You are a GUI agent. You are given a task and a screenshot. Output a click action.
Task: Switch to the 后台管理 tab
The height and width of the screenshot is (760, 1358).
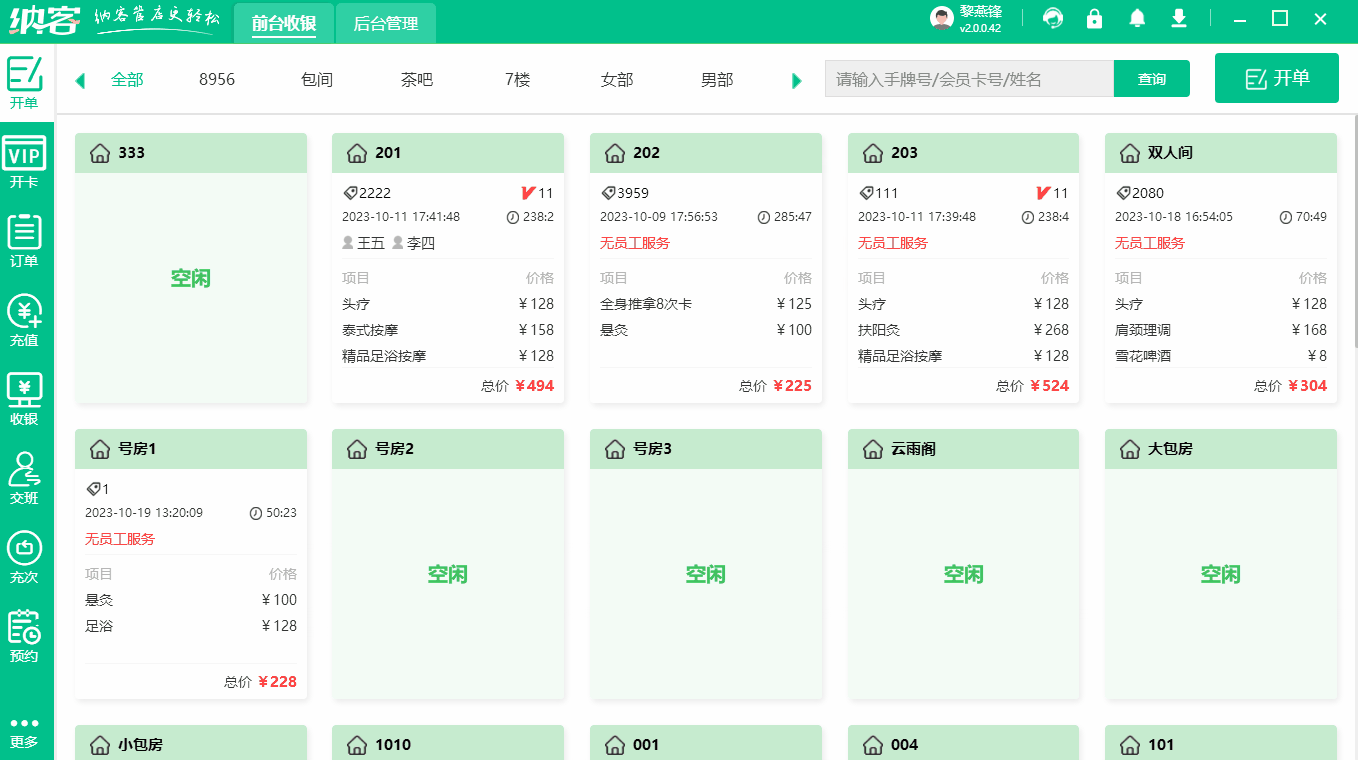385,22
